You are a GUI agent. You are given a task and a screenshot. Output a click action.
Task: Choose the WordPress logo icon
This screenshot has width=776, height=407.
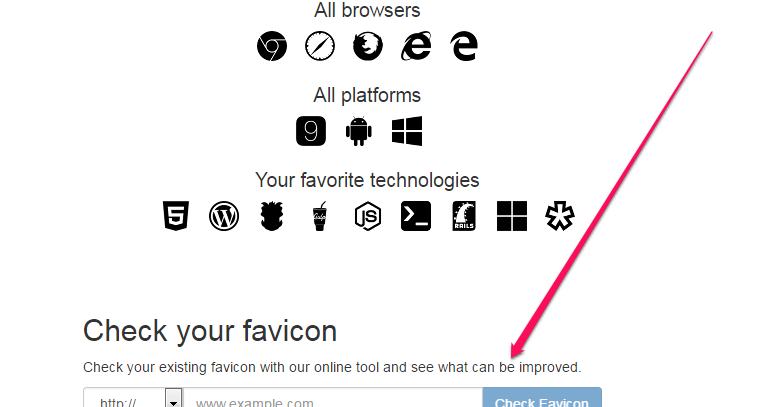coord(224,216)
